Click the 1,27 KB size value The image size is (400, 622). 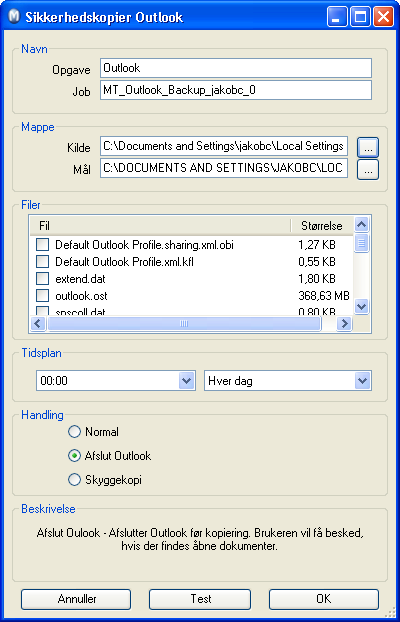tap(317, 245)
